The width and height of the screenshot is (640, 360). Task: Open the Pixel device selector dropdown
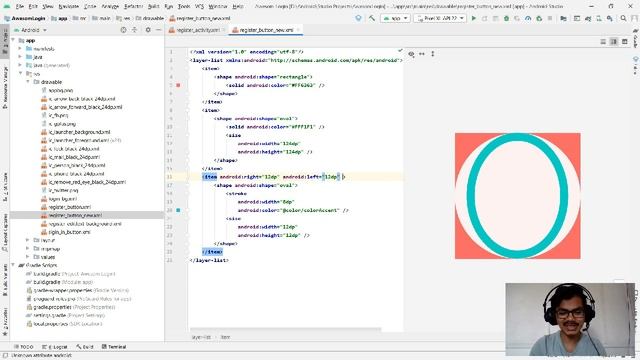tap(440, 18)
